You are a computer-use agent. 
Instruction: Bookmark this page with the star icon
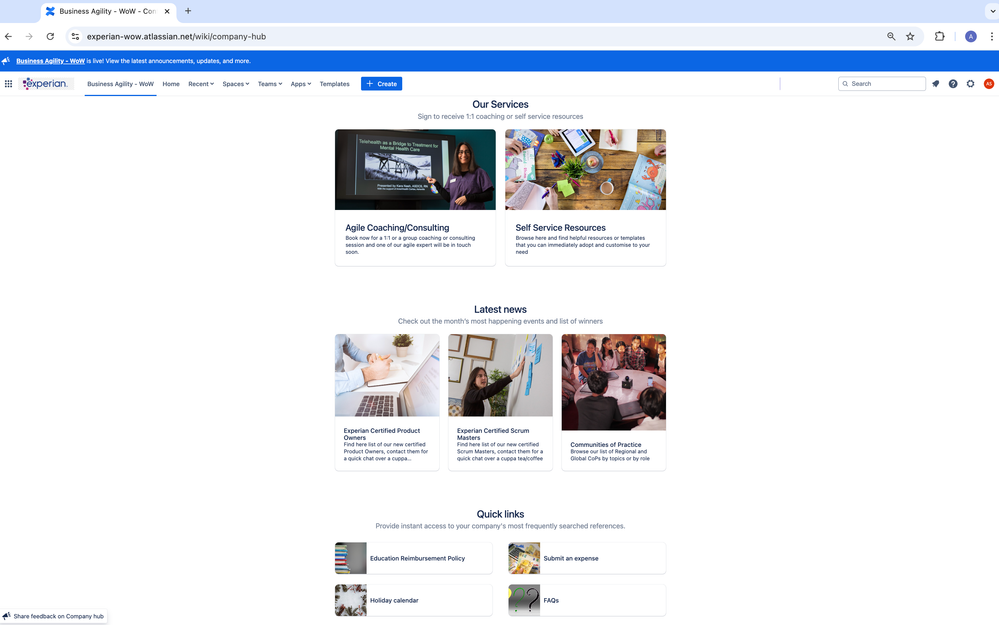(910, 36)
